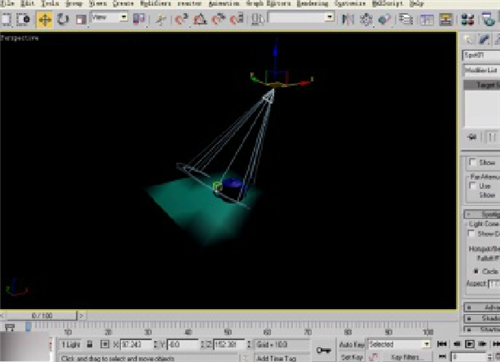Click the X coordinate spinner arrows

155,344
